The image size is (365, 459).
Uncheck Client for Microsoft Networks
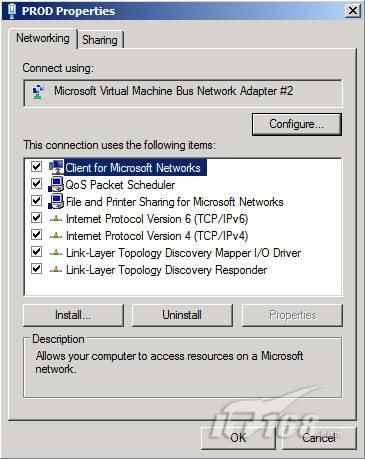click(36, 166)
